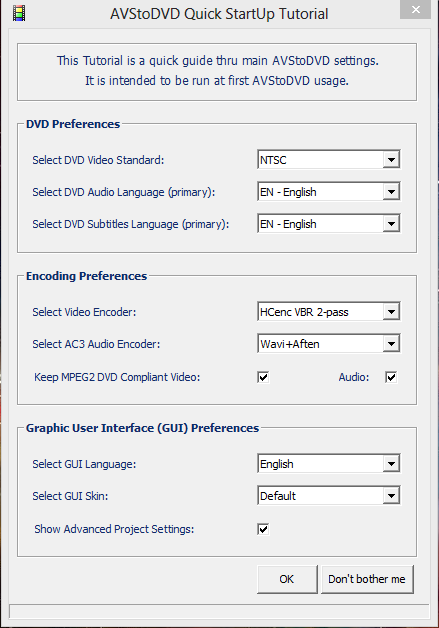The height and width of the screenshot is (628, 439).
Task: Open the GUI Language dropdown
Action: click(x=329, y=464)
